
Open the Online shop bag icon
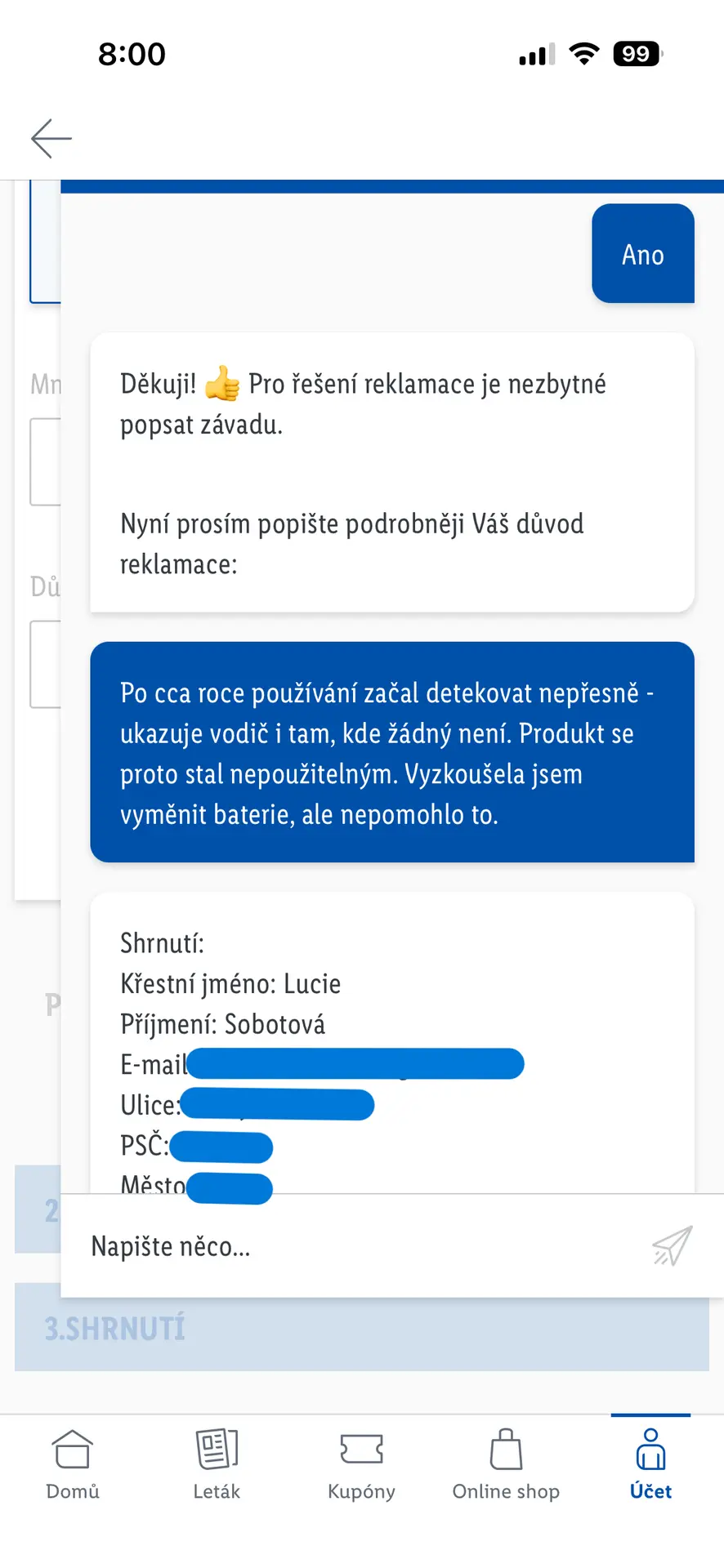(x=506, y=1449)
